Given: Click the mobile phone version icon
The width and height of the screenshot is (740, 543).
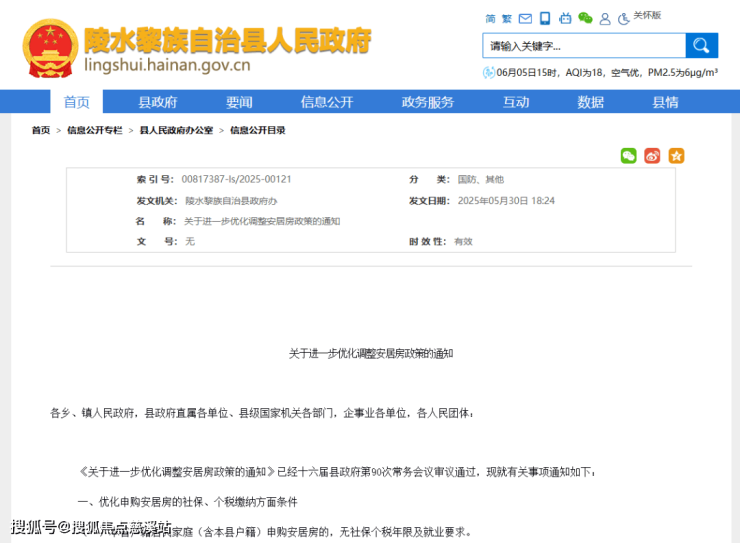Looking at the screenshot, I should click(545, 18).
